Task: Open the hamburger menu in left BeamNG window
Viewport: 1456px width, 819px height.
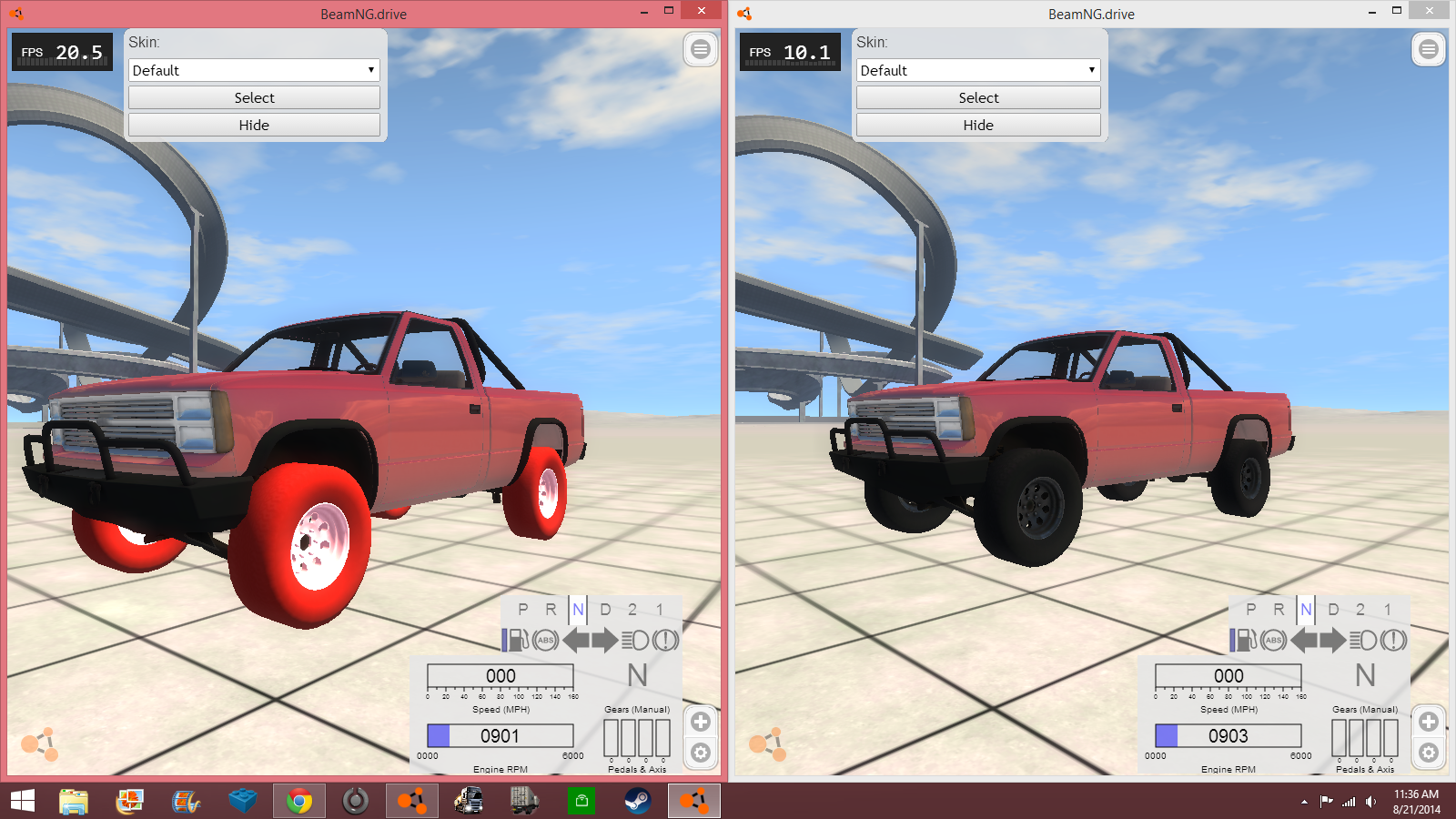Action: tap(701, 49)
